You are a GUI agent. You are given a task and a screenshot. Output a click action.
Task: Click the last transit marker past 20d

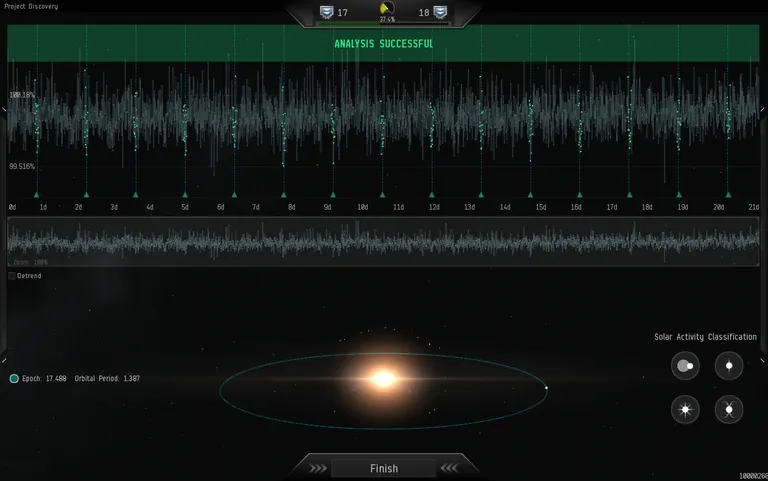728,194
